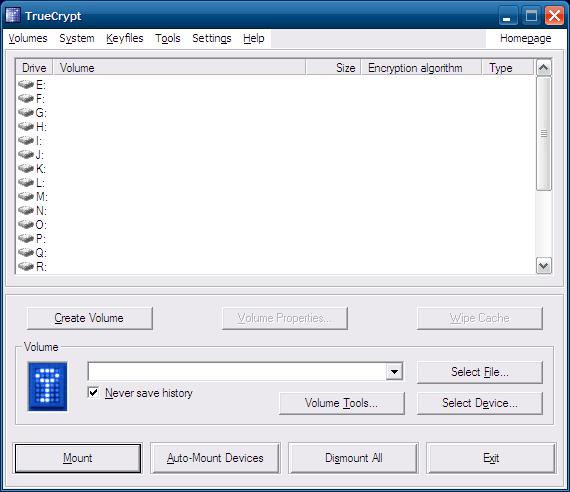Open the System menu
This screenshot has height=492, width=570.
(x=77, y=38)
